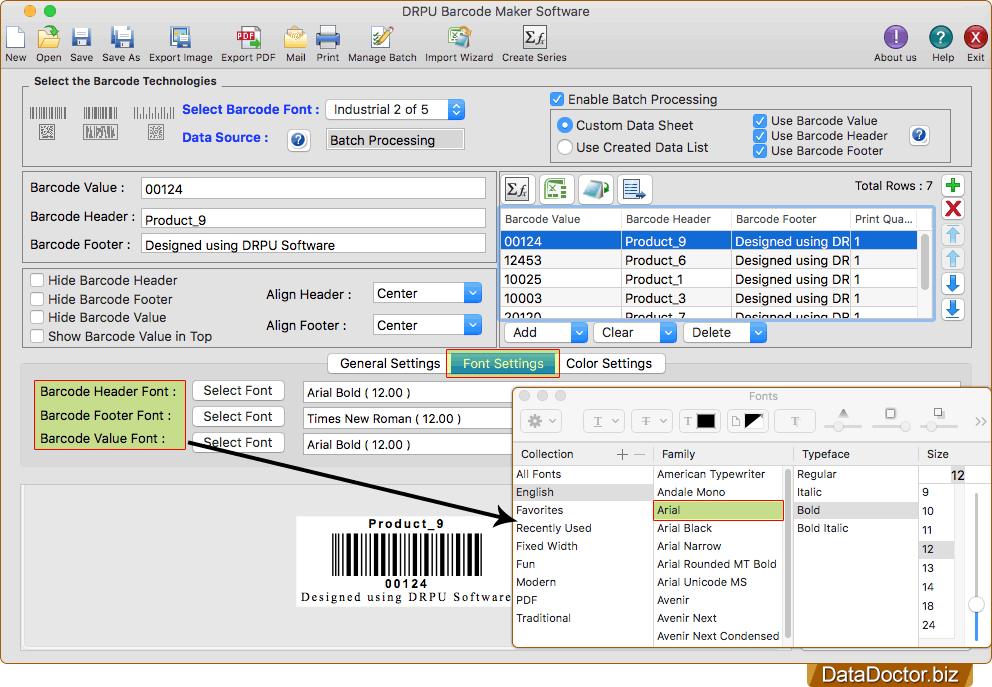Open the gear actions menu in Fonts panel
This screenshot has width=992, height=687.
pyautogui.click(x=542, y=421)
